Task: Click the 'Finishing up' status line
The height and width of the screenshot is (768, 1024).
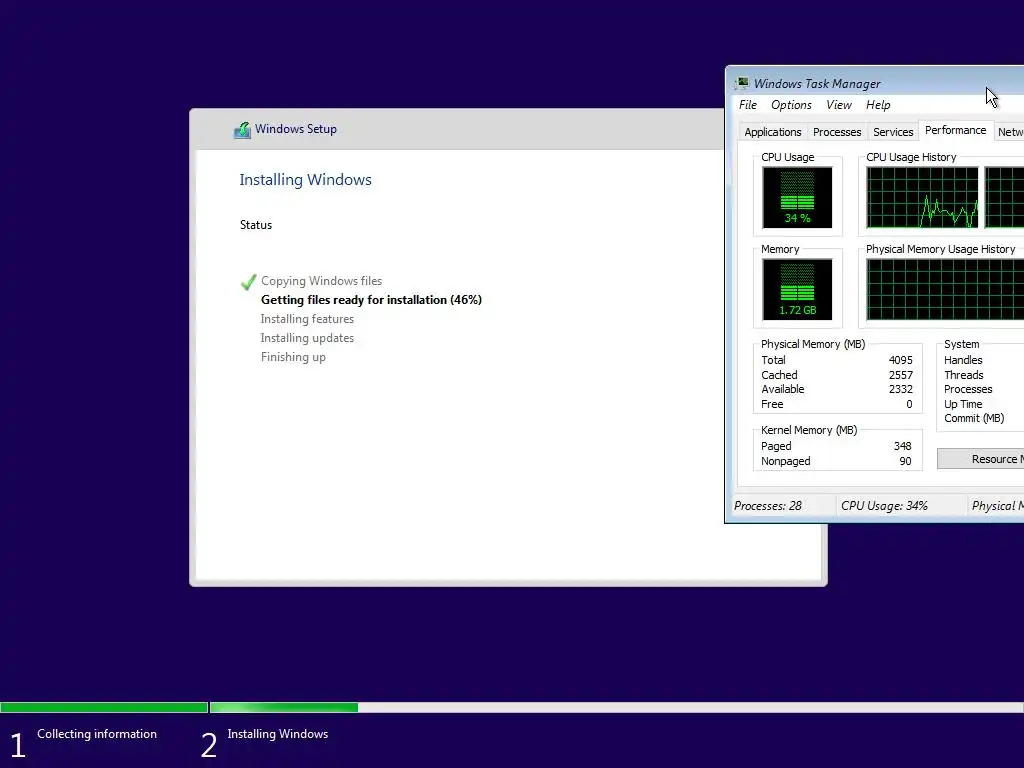Action: (x=293, y=357)
